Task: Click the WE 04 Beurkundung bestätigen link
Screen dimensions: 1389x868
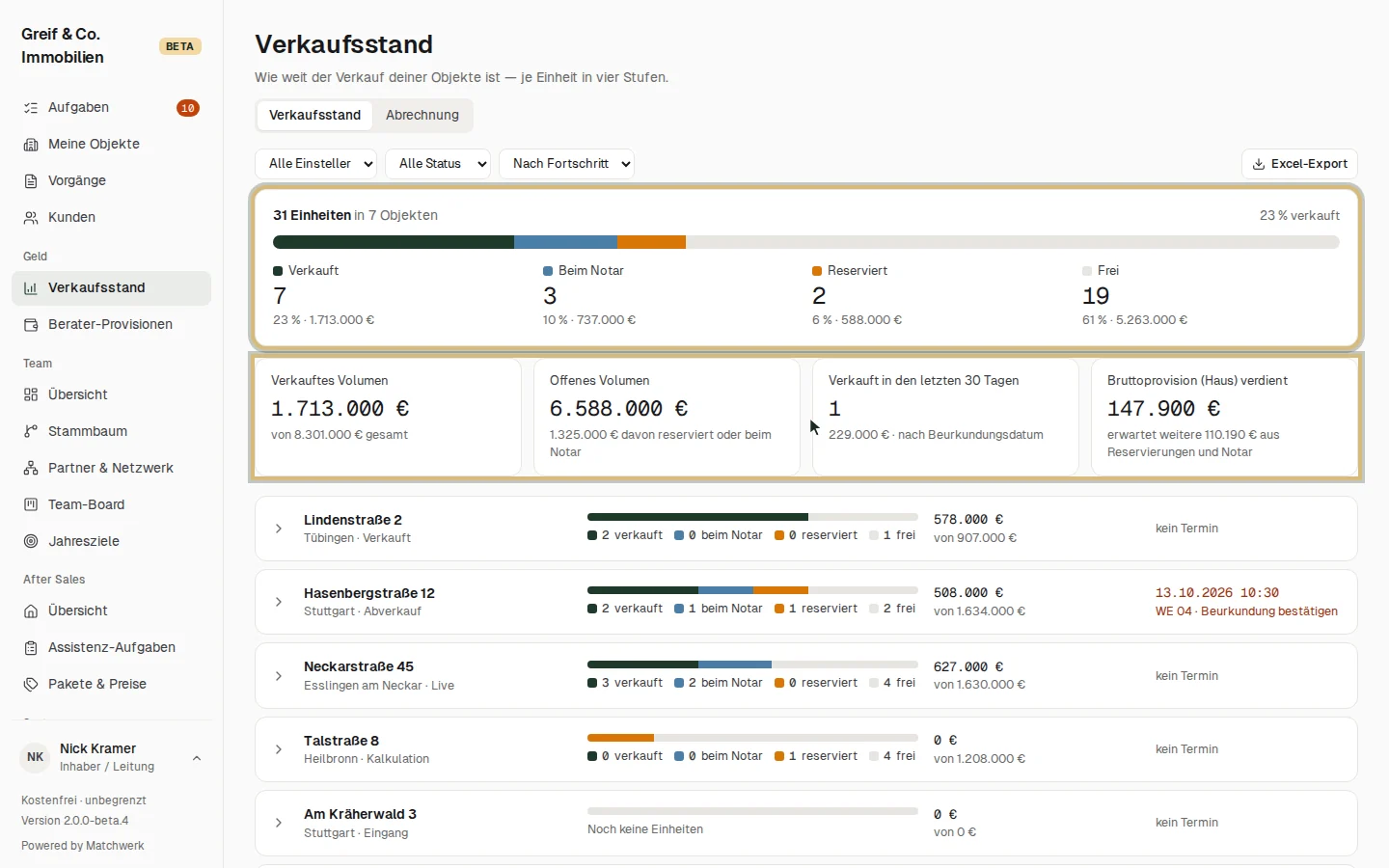Action: click(1246, 611)
